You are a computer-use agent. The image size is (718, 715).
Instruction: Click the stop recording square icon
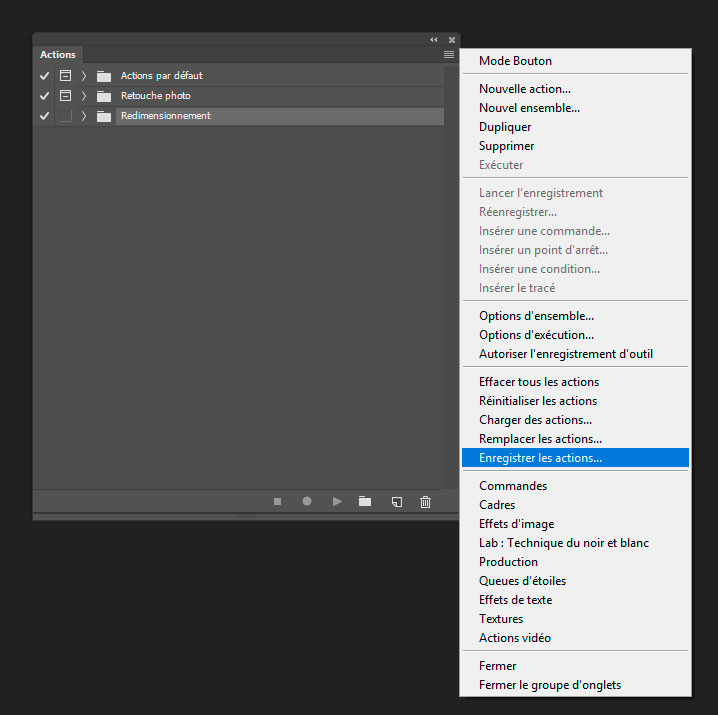(278, 501)
